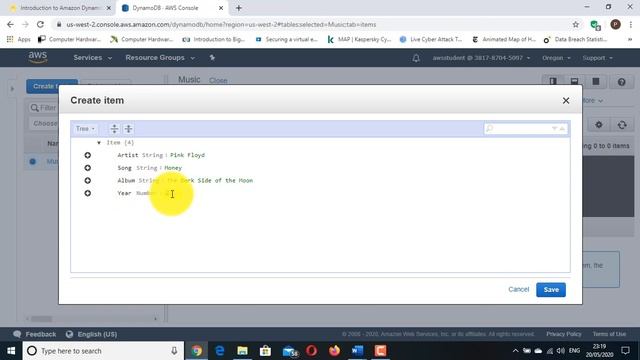This screenshot has height=360, width=640.
Task: Bookmark this page with the star
Action: (576, 24)
